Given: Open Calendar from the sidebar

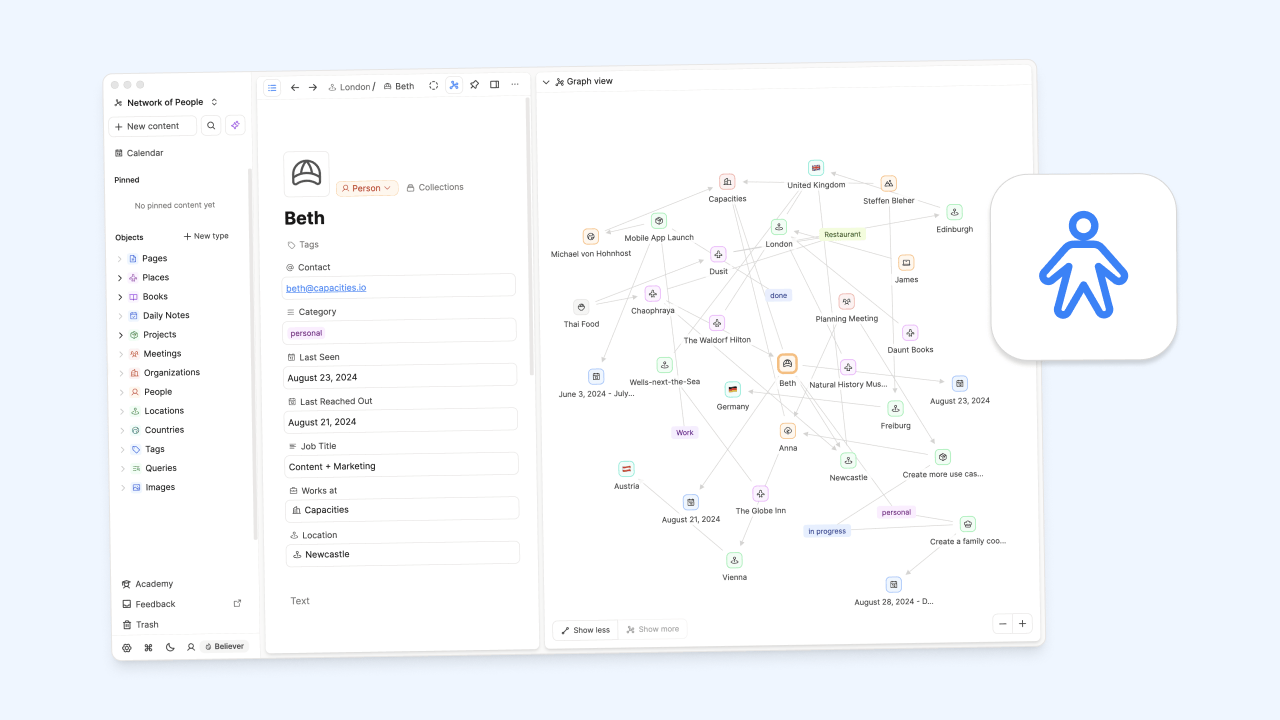Looking at the screenshot, I should point(144,153).
